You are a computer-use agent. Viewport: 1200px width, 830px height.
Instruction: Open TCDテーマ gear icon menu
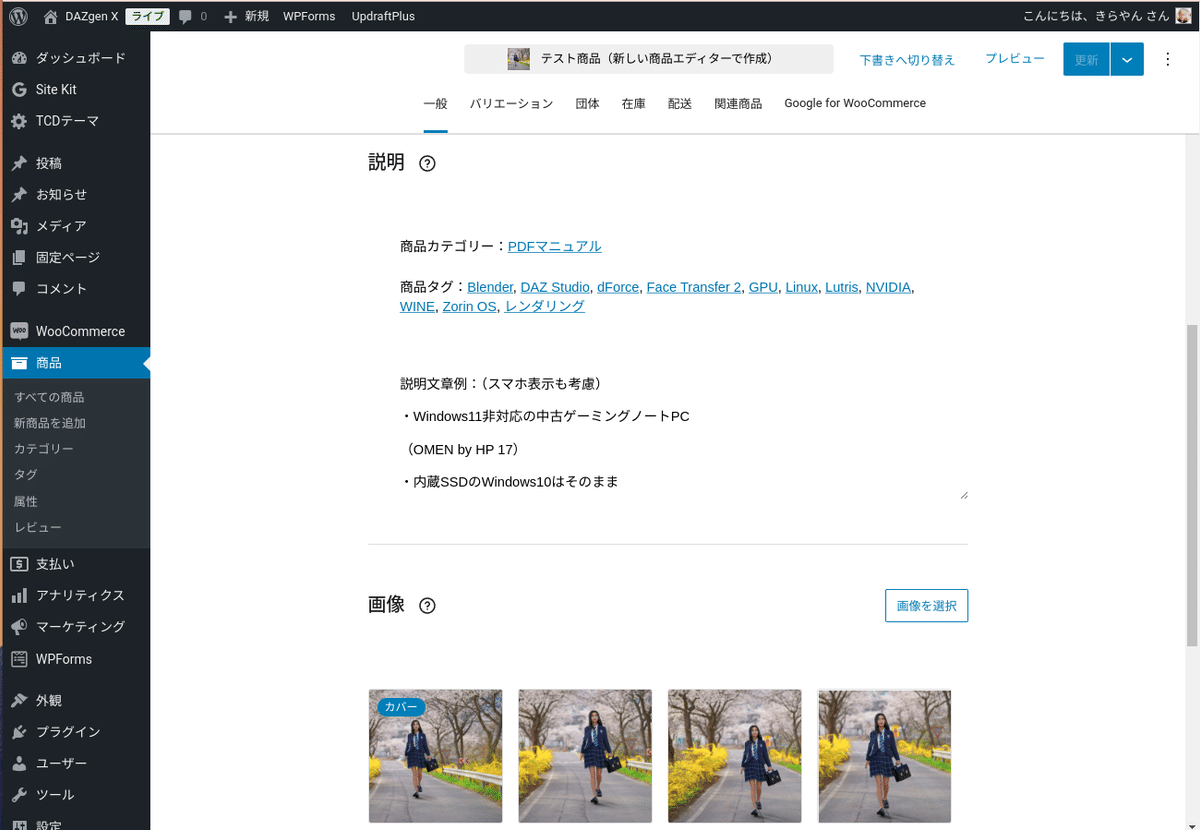tap(19, 121)
